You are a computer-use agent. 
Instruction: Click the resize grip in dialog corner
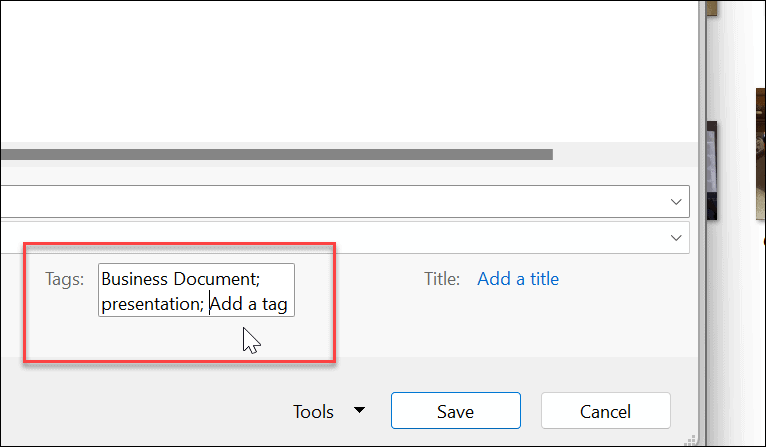689,438
